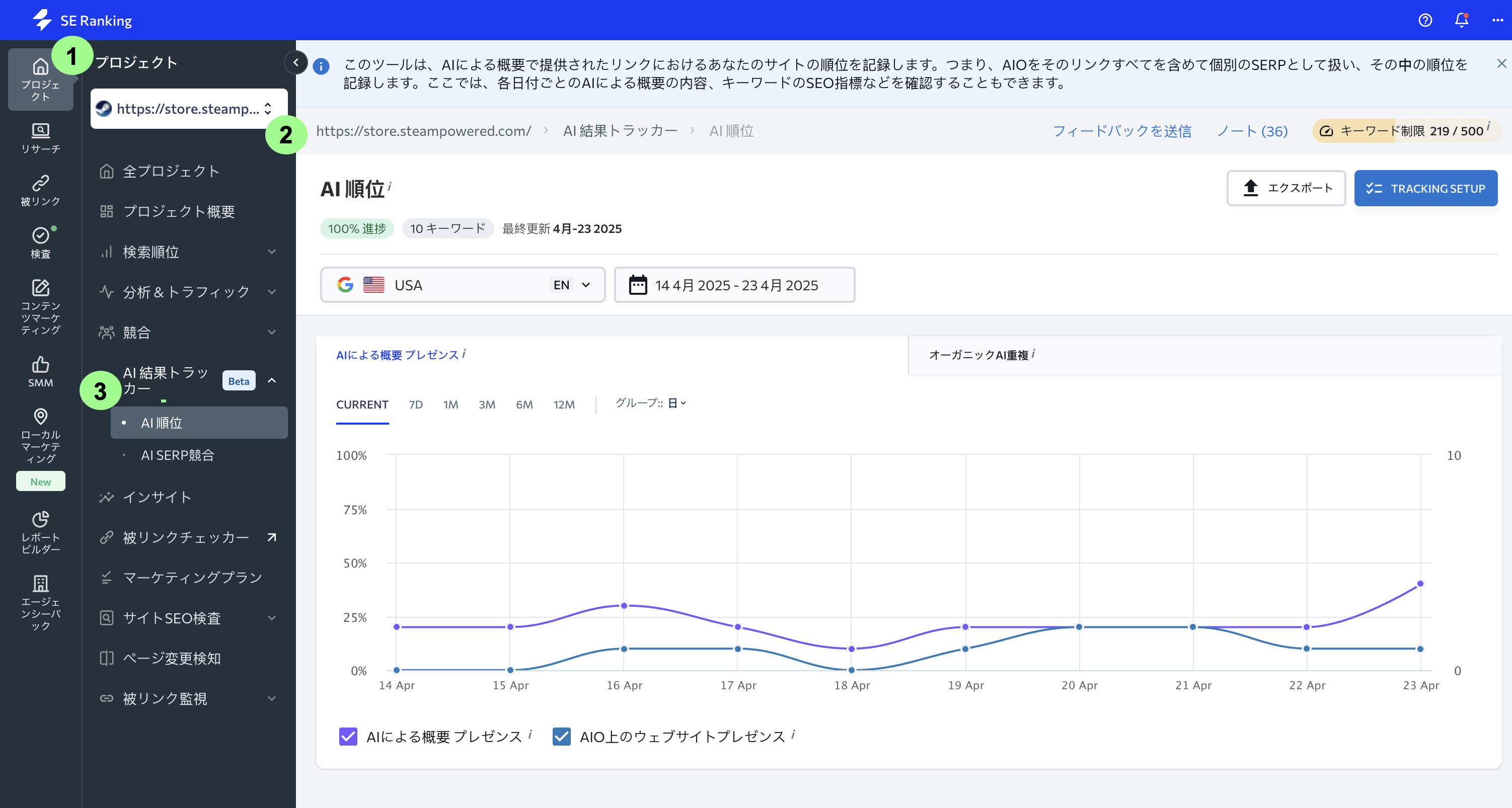The width and height of the screenshot is (1512, 808).
Task: Click the calendar icon in date range
Action: pyautogui.click(x=638, y=285)
